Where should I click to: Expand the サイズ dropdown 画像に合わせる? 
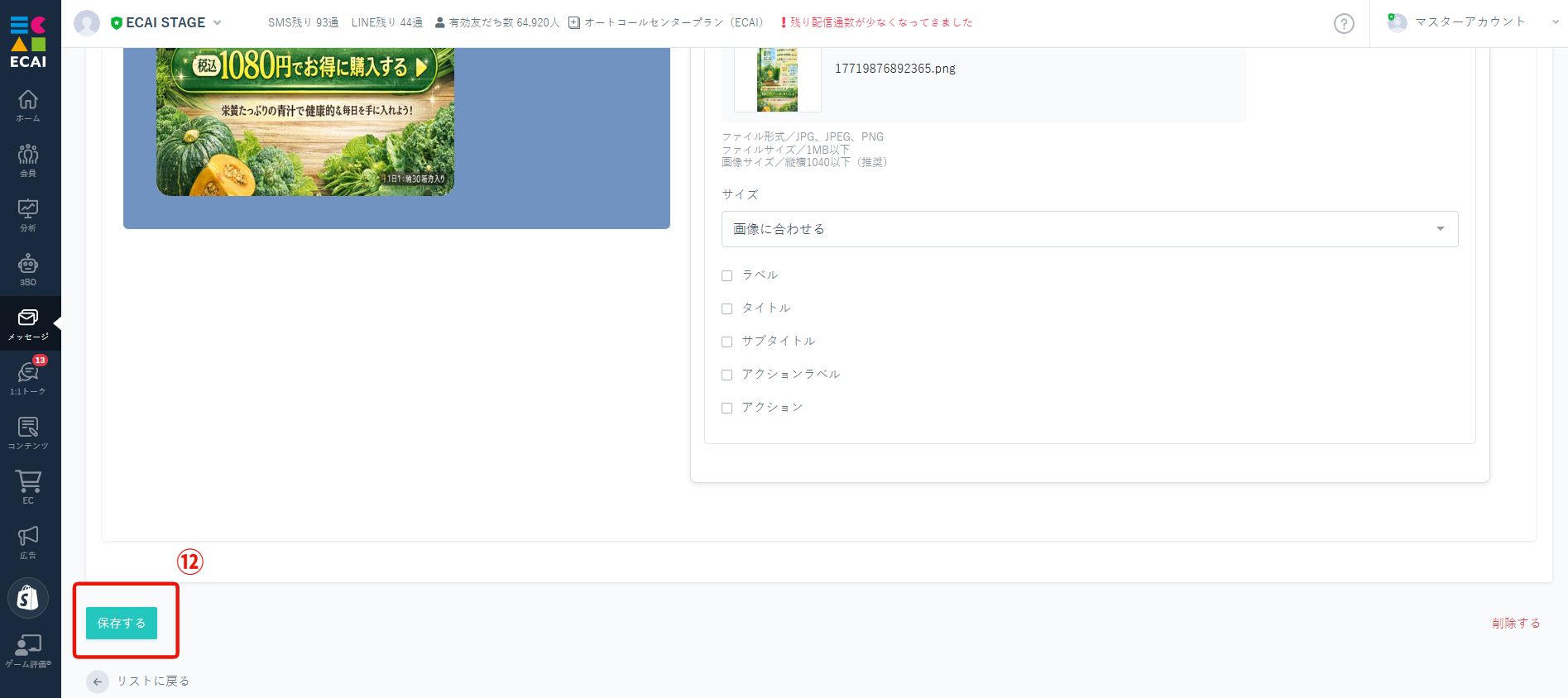1089,229
